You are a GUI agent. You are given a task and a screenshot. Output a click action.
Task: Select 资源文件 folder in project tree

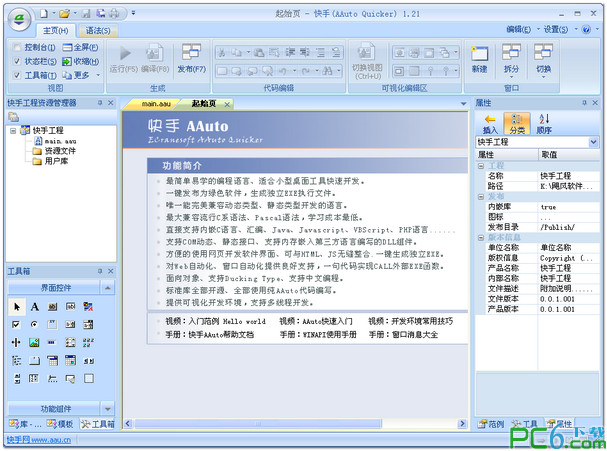pyautogui.click(x=60, y=151)
